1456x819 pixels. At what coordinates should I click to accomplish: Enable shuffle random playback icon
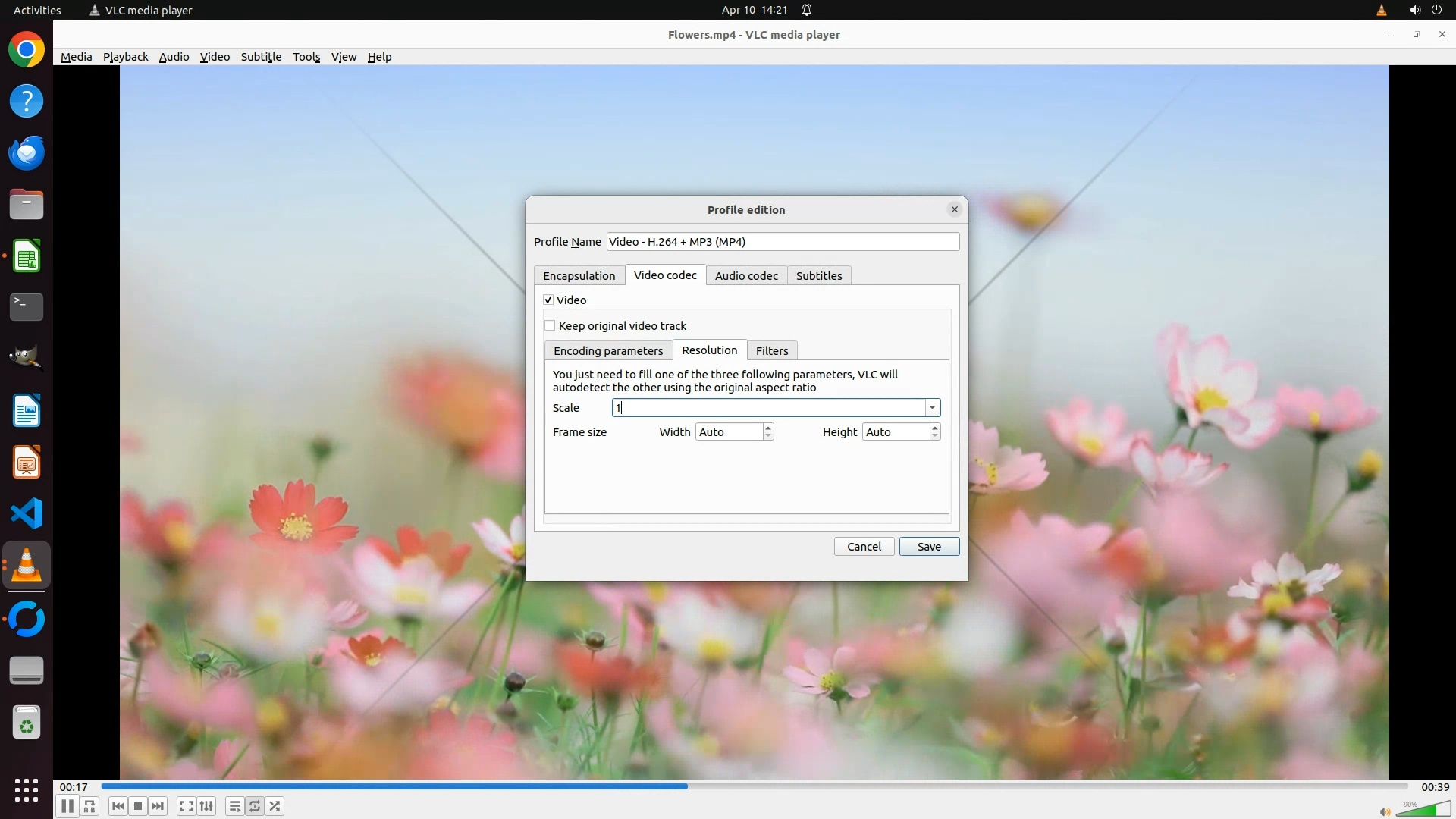coord(275,806)
